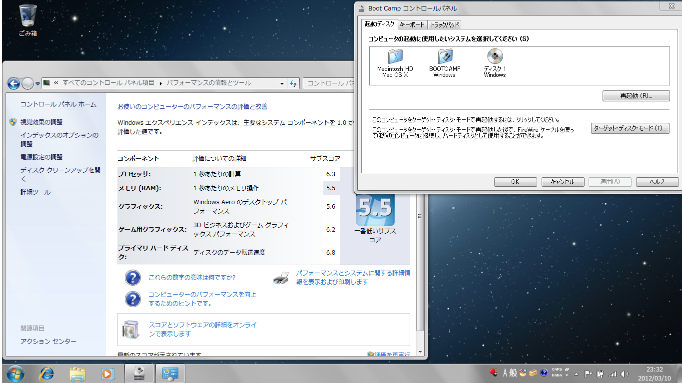Switch to the キーボード tab

coord(411,25)
